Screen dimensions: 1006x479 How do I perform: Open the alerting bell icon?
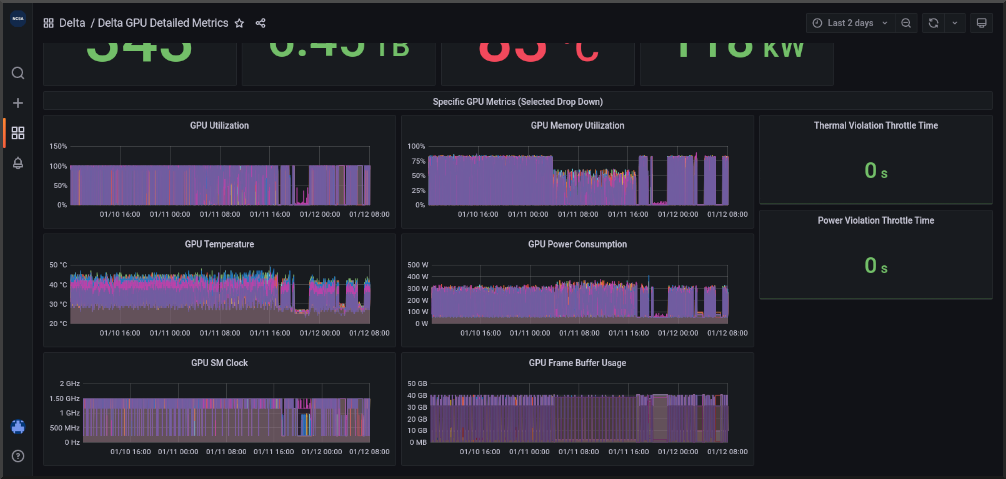(x=18, y=163)
